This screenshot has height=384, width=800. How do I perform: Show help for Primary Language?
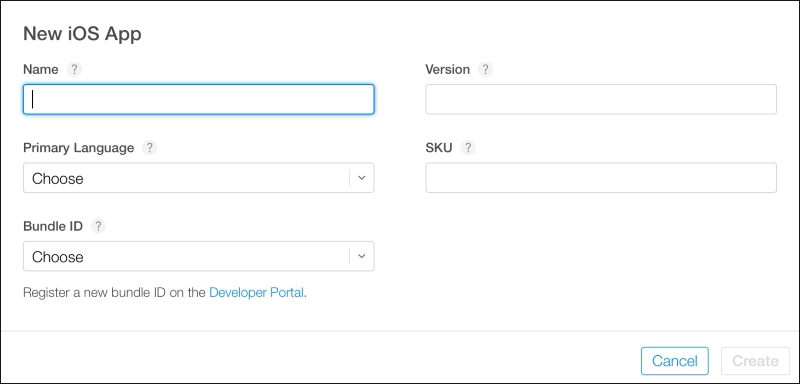tap(149, 148)
